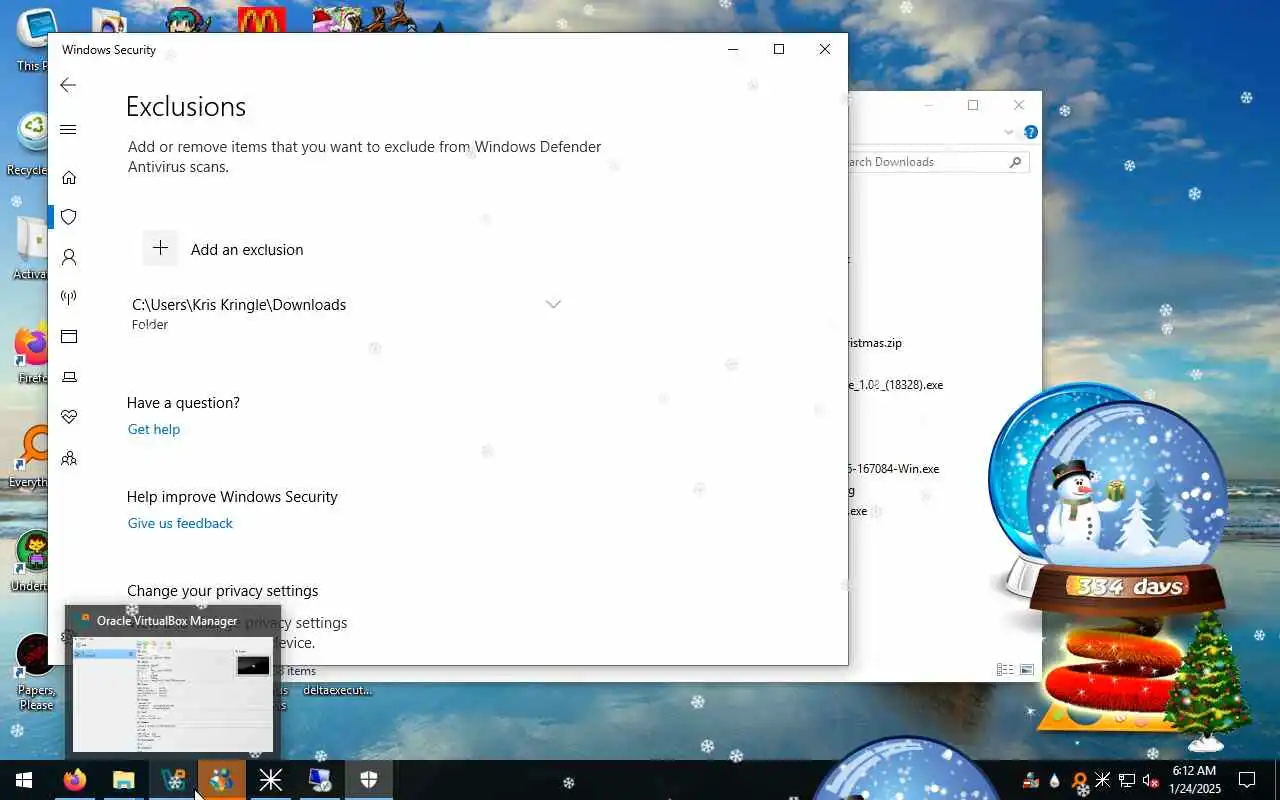The image size is (1280, 800).
Task: Select the Everything search desktop icon
Action: (30, 458)
